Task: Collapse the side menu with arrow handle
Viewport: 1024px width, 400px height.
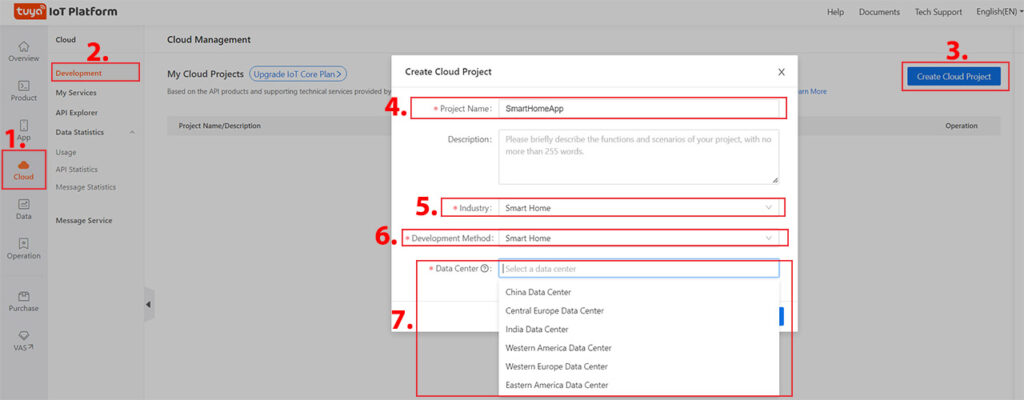Action: pyautogui.click(x=149, y=304)
